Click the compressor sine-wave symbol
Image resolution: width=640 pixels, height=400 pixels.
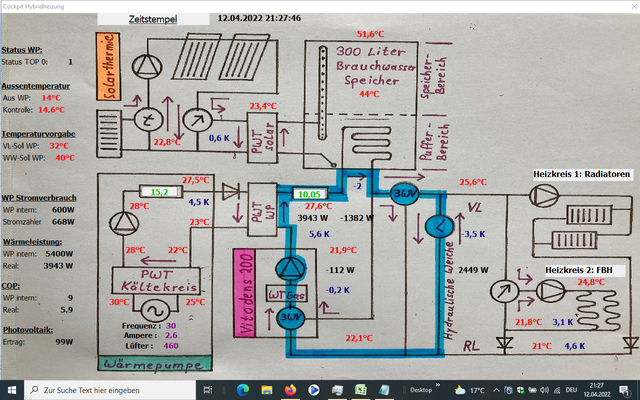pyautogui.click(x=156, y=310)
